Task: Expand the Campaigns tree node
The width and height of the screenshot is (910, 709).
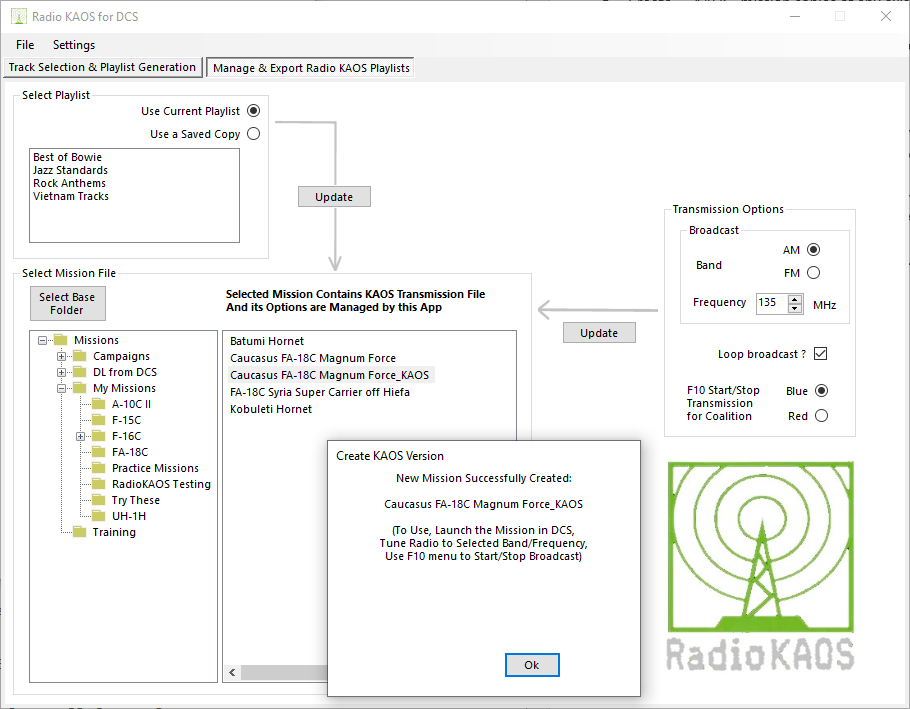Action: click(x=62, y=356)
